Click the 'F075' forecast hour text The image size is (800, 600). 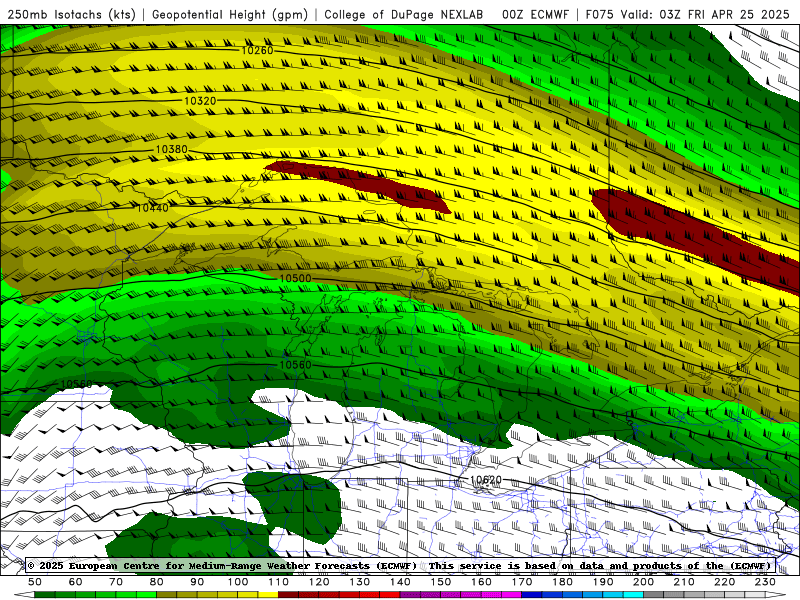[x=600, y=15]
